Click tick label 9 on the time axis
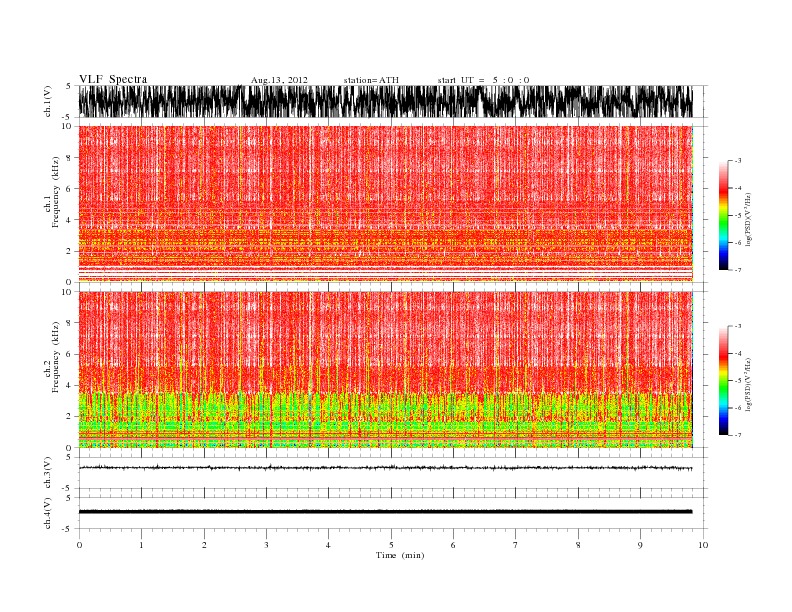792x612 pixels. point(640,545)
